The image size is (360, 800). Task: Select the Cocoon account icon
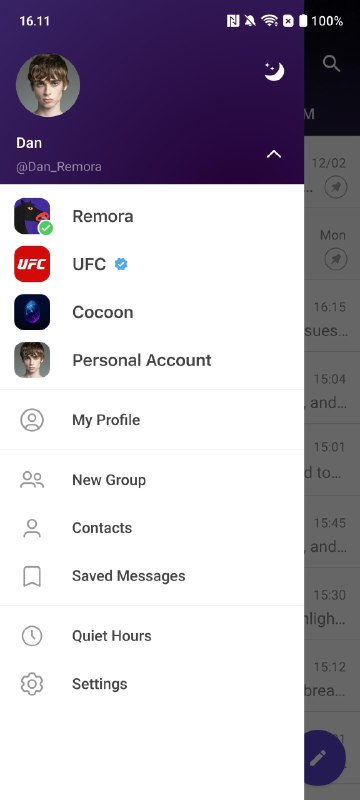[32, 312]
